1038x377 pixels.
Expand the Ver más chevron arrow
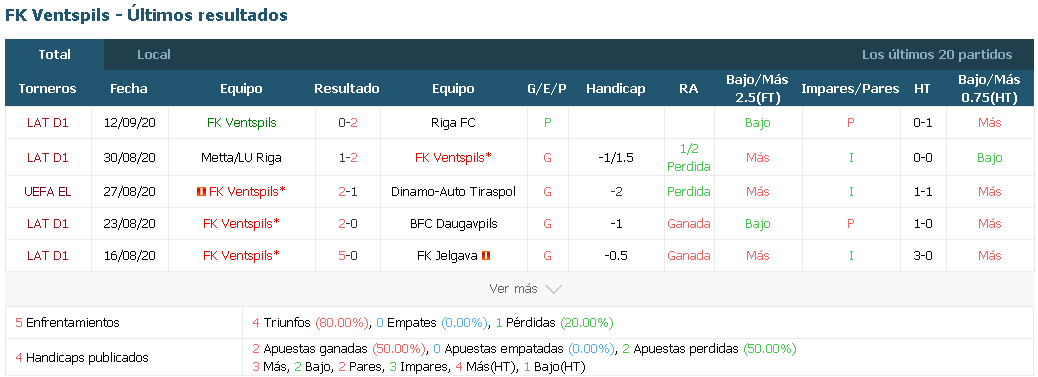553,289
